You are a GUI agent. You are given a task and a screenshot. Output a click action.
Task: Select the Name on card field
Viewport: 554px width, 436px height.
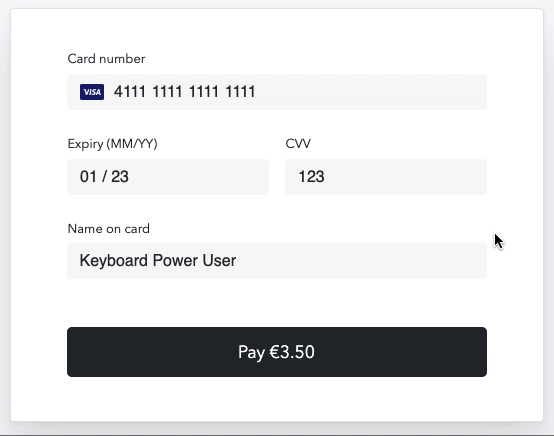click(277, 261)
